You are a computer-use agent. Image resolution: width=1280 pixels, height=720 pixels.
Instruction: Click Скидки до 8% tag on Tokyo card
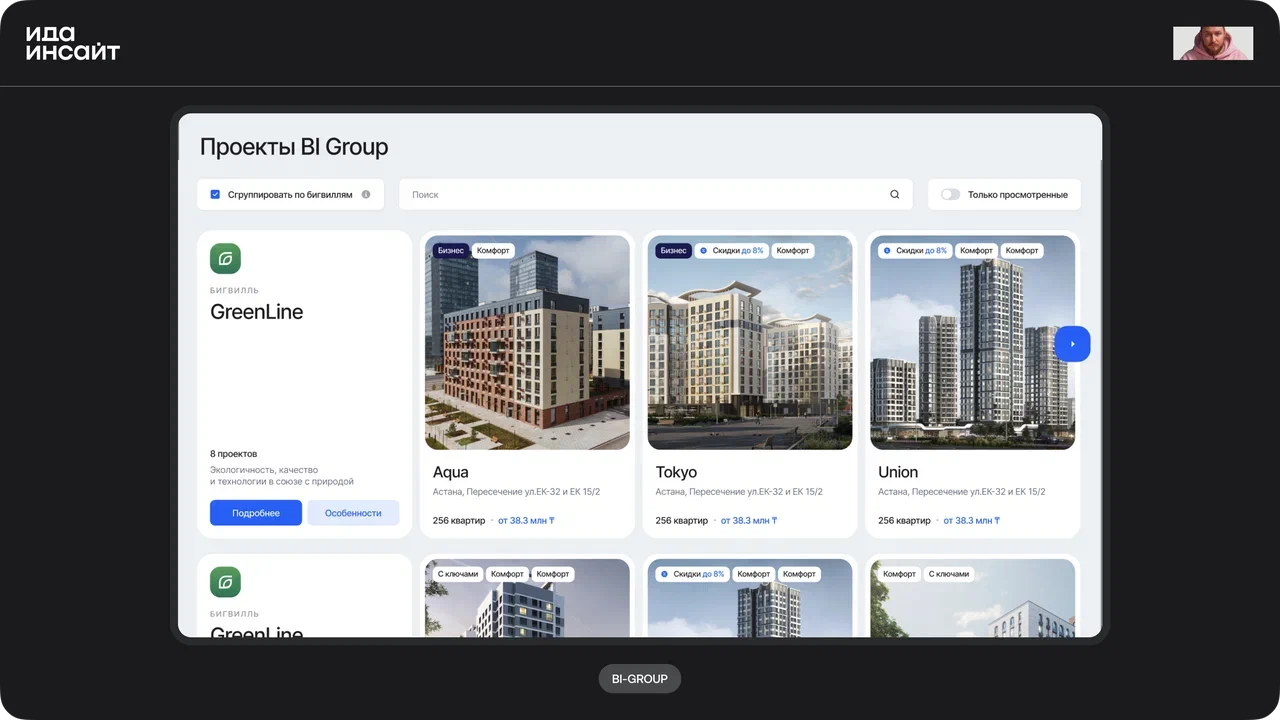point(731,251)
